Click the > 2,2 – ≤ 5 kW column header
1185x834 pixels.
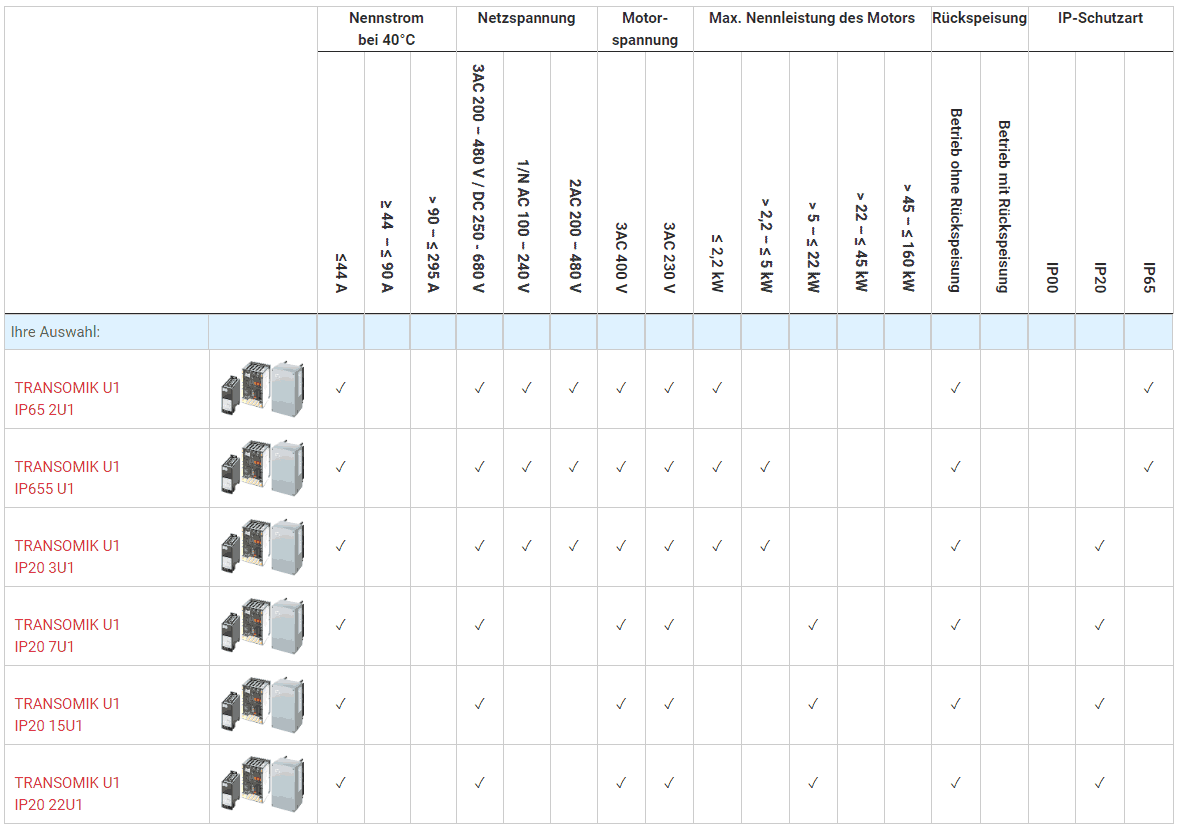766,246
